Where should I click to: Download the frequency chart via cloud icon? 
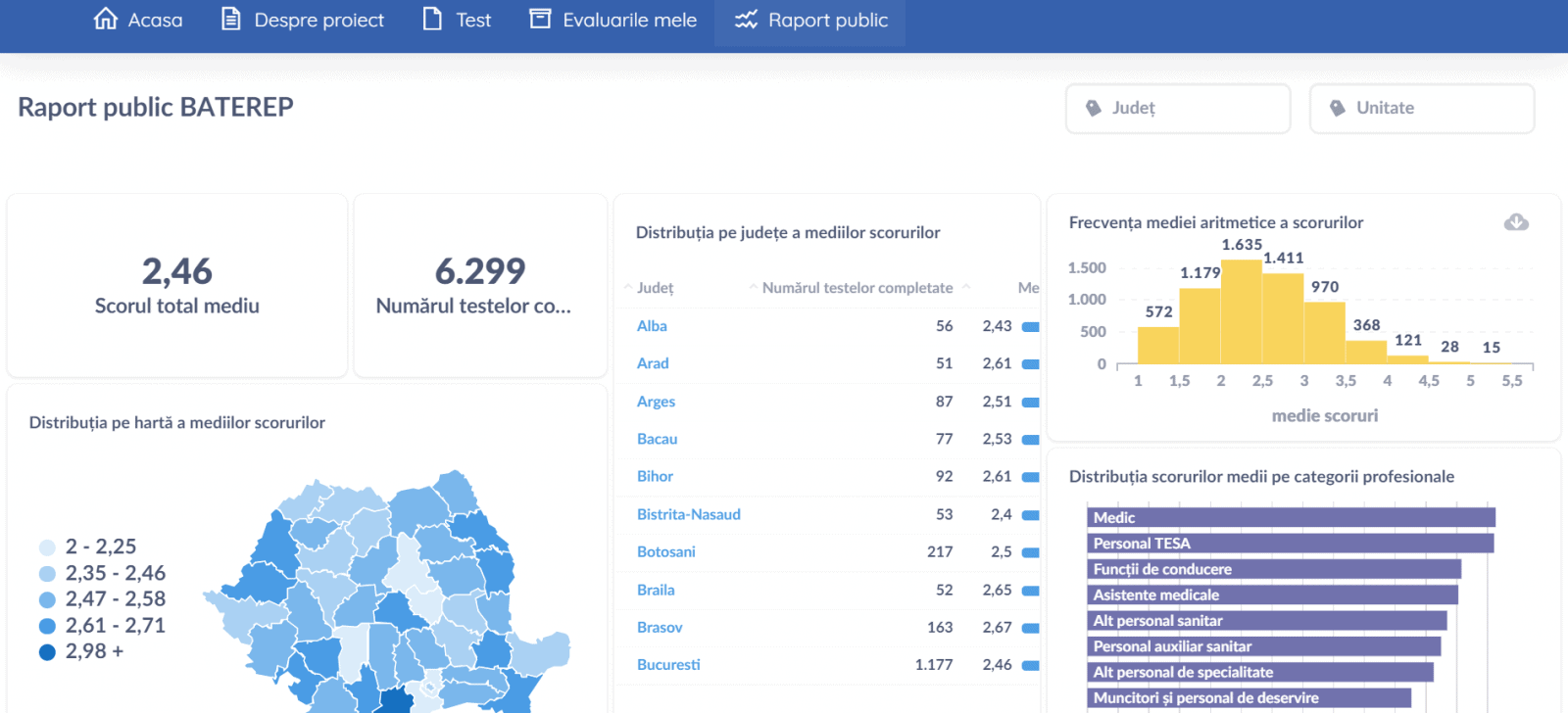(1516, 222)
